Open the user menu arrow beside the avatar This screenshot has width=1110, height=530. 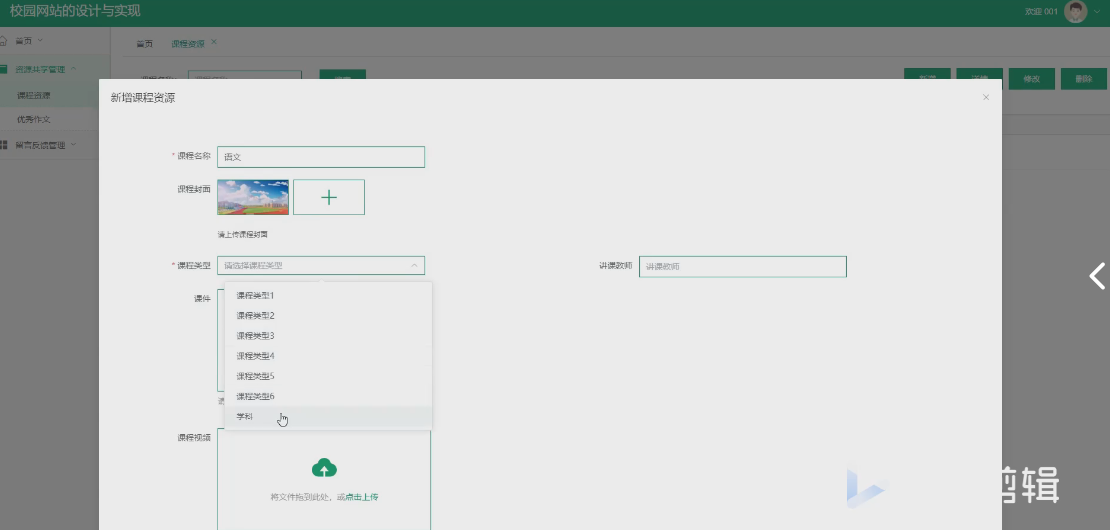(x=1096, y=11)
